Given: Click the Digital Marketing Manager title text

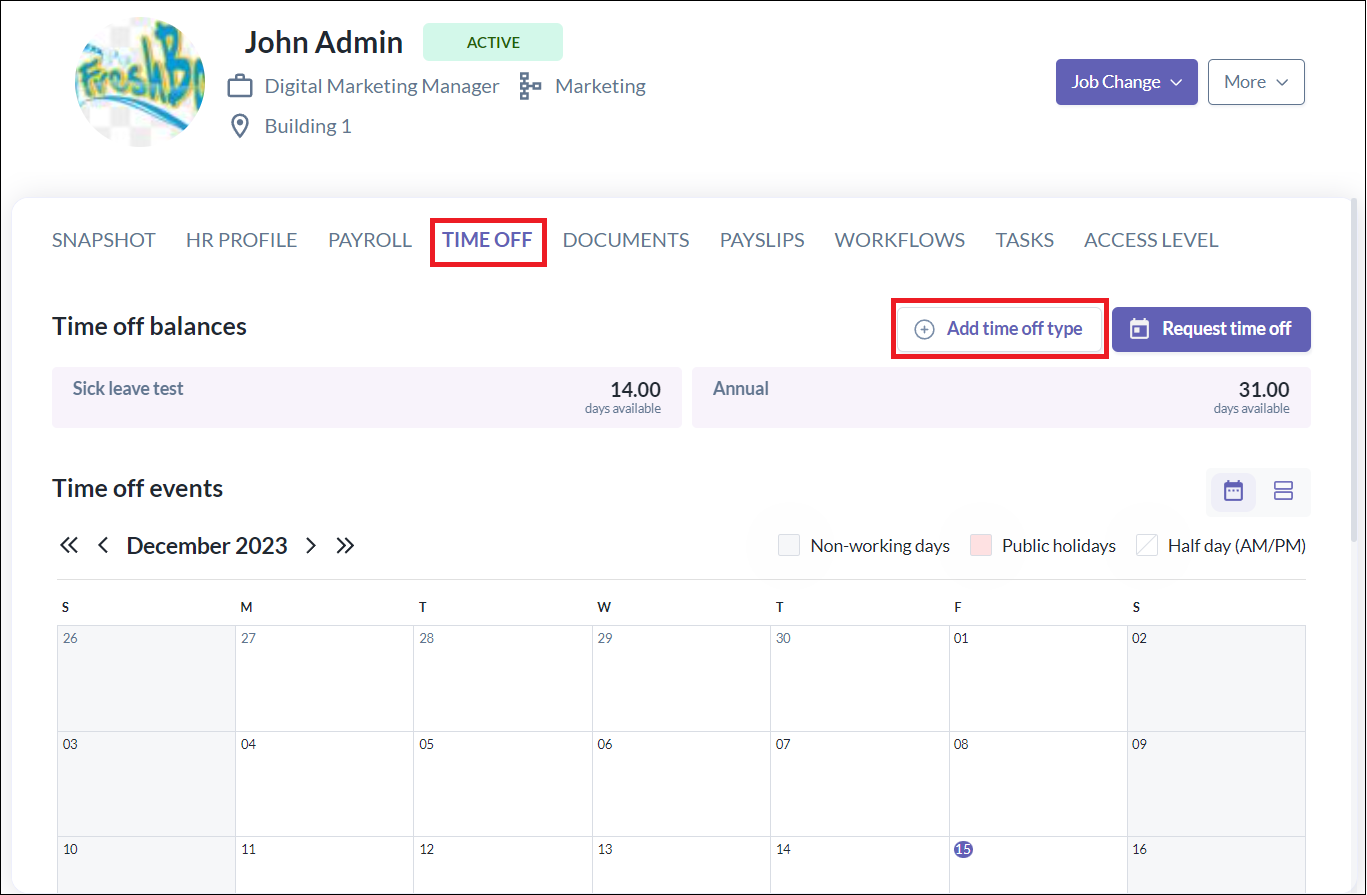Looking at the screenshot, I should (x=381, y=86).
